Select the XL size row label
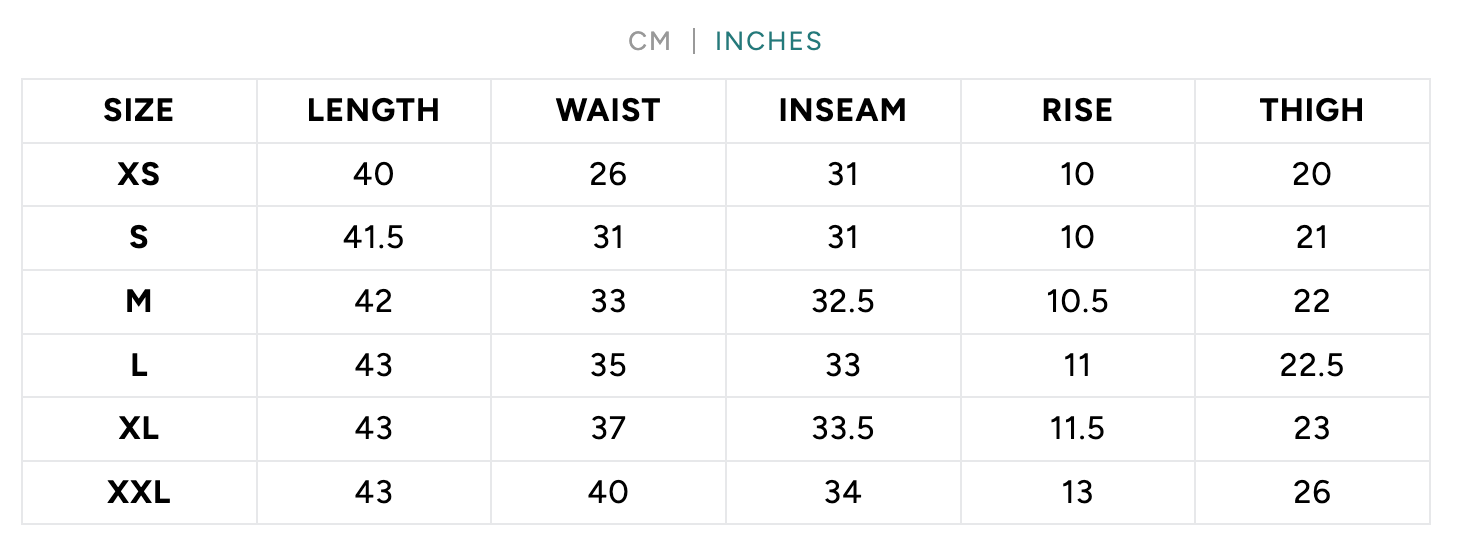 (x=139, y=429)
